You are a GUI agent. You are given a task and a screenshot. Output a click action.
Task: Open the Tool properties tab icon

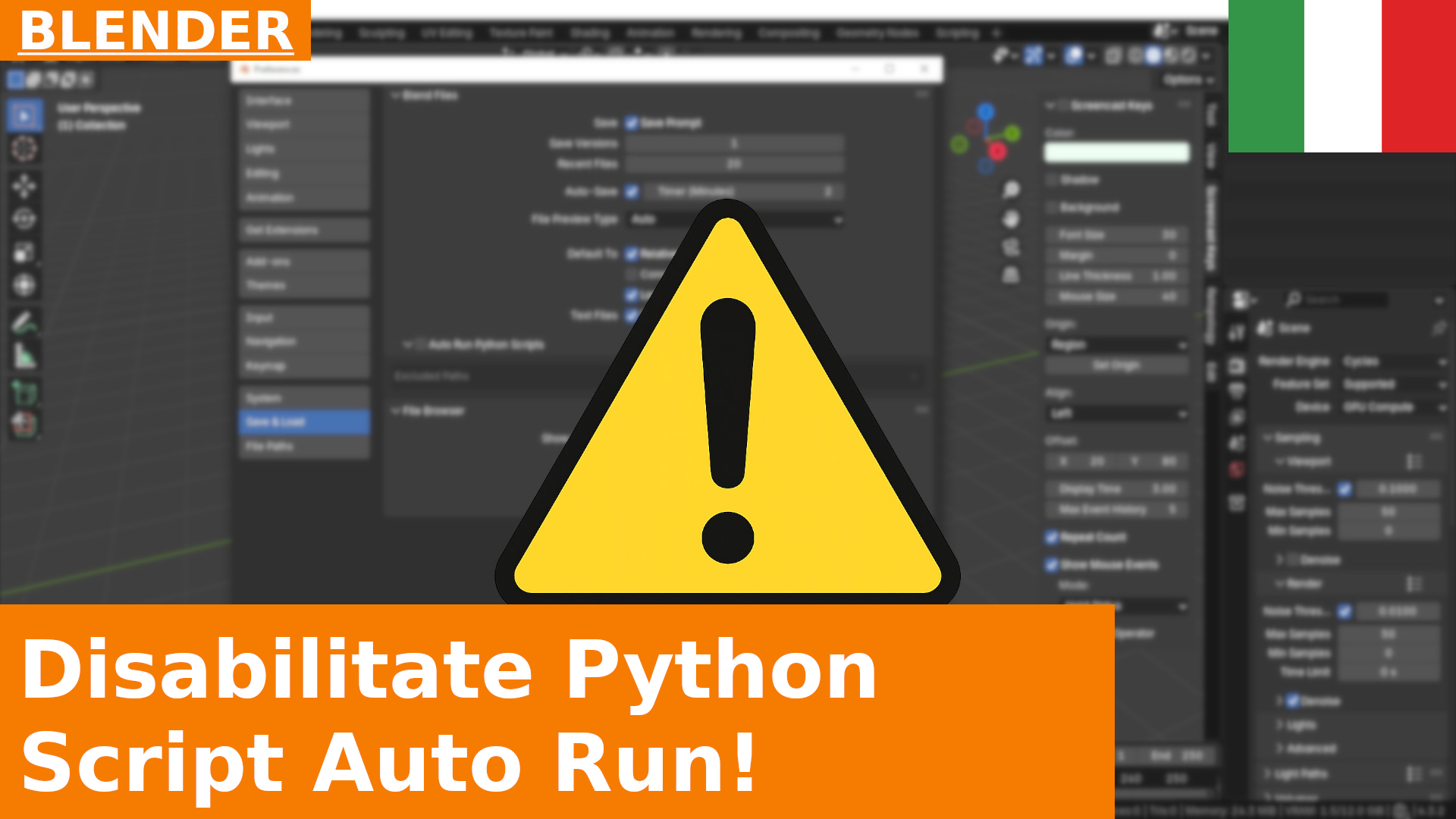1237,332
